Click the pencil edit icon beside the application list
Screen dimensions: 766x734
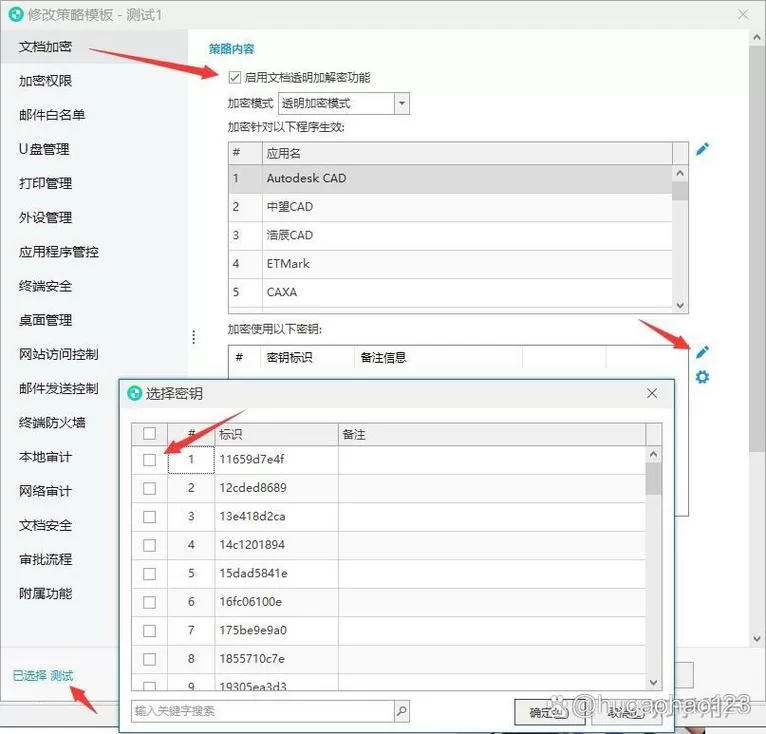click(702, 150)
